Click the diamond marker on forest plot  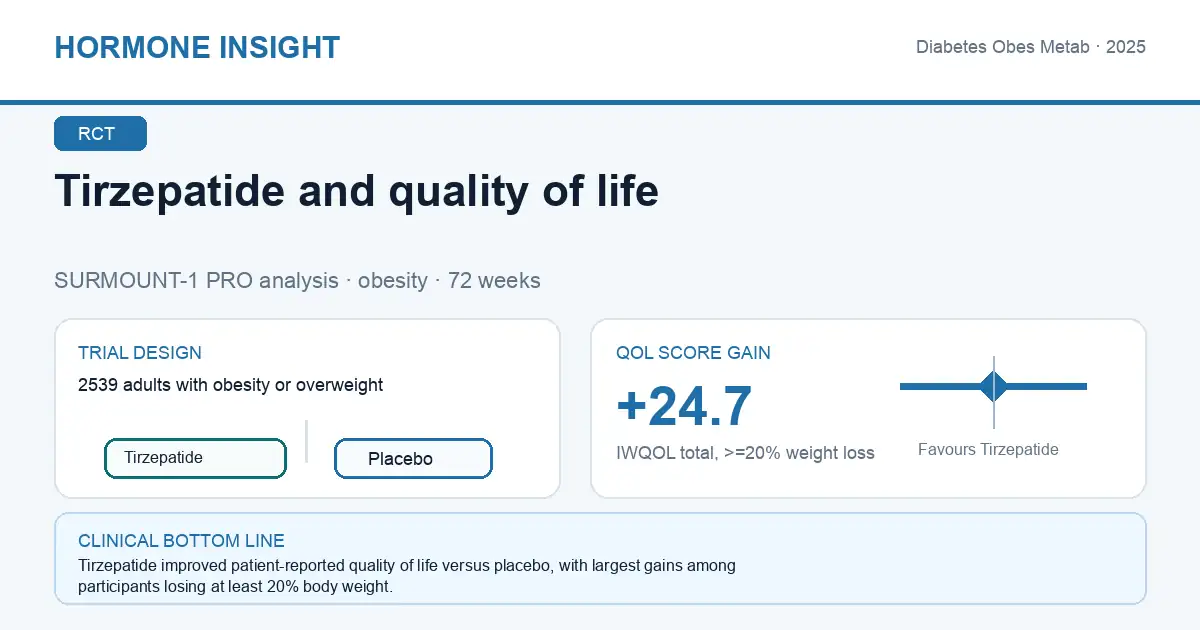tap(994, 386)
